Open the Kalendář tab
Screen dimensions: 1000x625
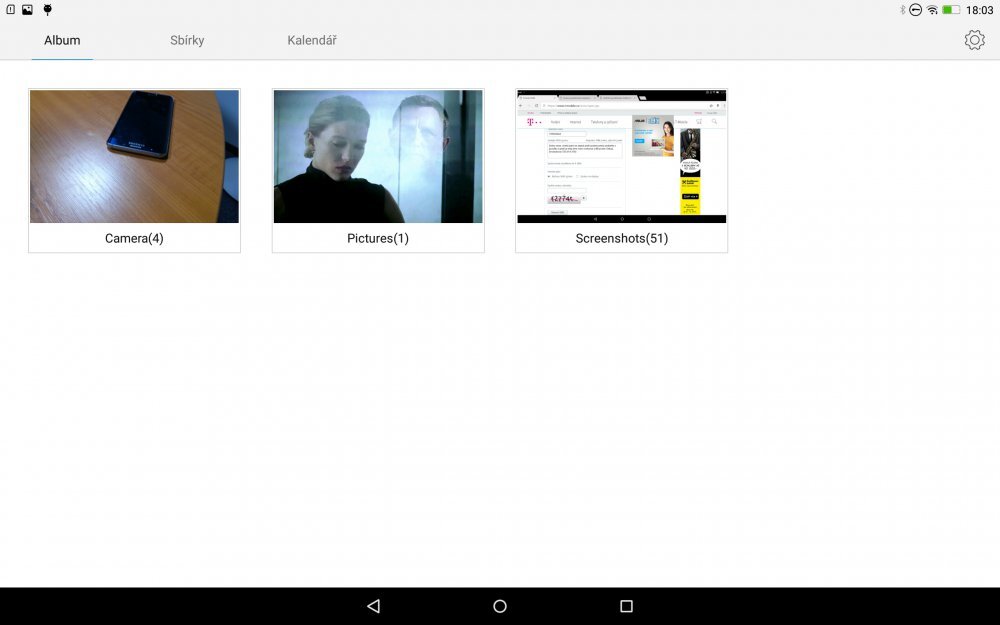[x=312, y=41]
